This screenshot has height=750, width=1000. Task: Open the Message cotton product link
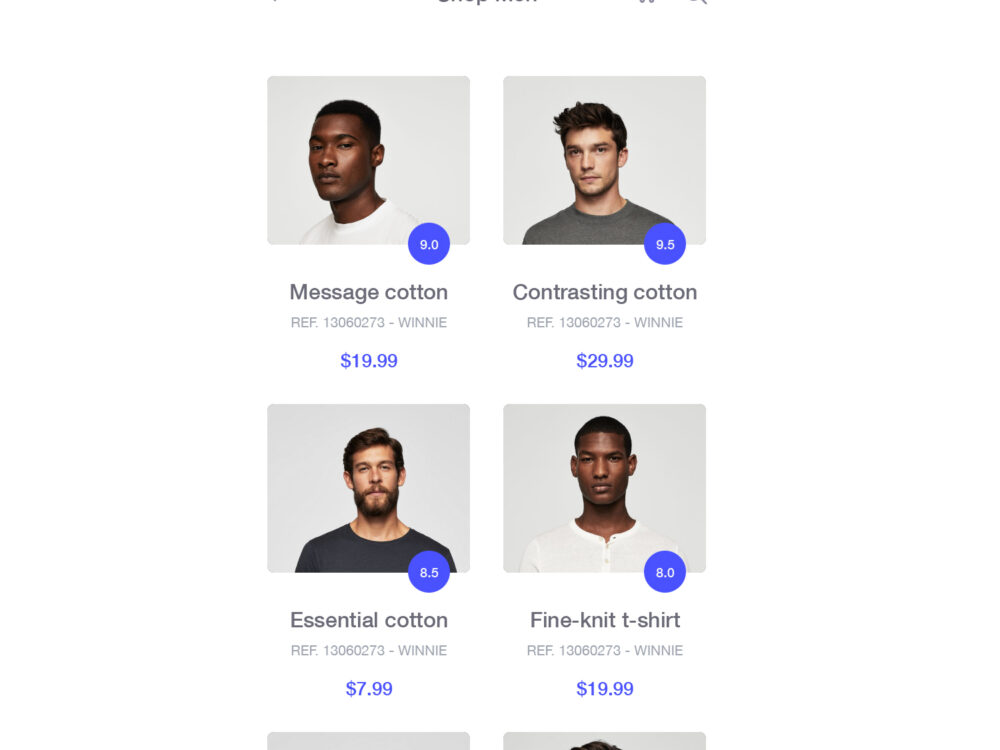coord(368,292)
